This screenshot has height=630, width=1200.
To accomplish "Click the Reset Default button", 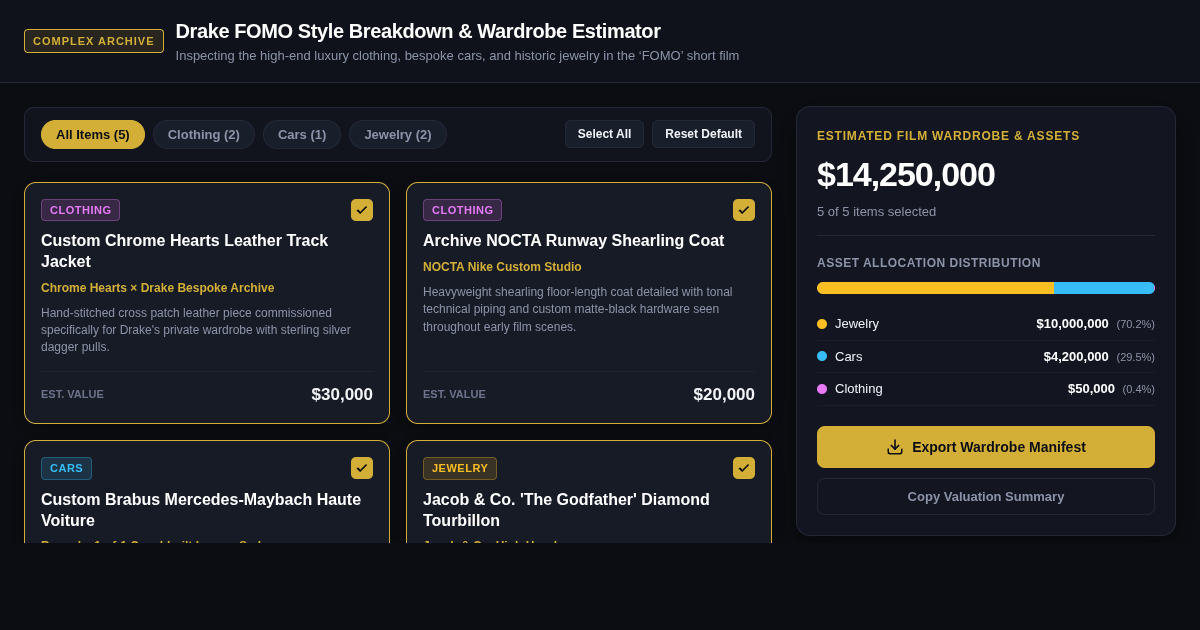I will 704,134.
